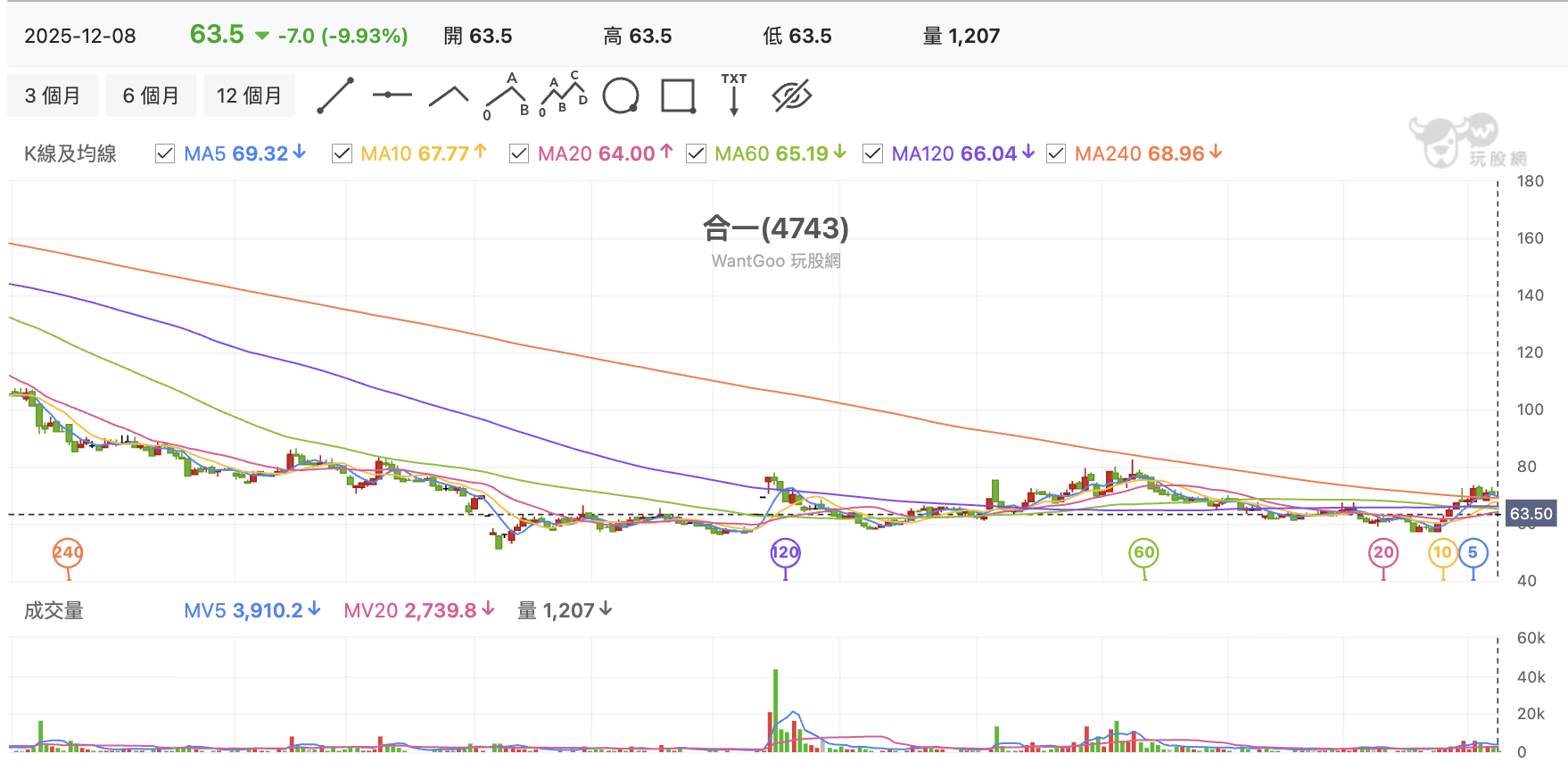The image size is (1568, 762).
Task: Pick the circle drawing tool
Action: (621, 95)
